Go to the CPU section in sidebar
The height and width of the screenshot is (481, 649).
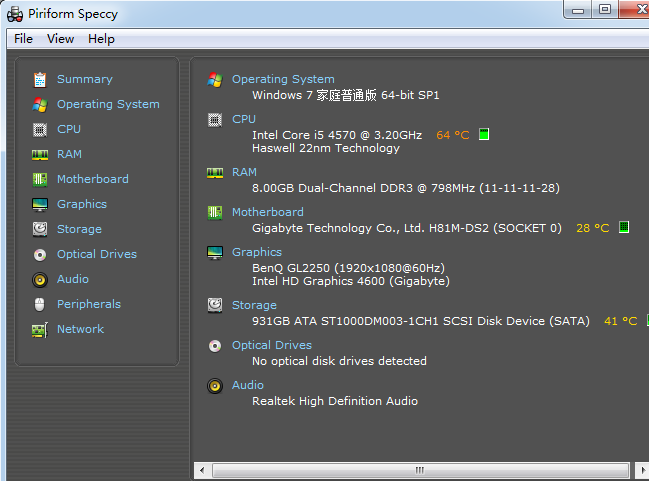[69, 129]
